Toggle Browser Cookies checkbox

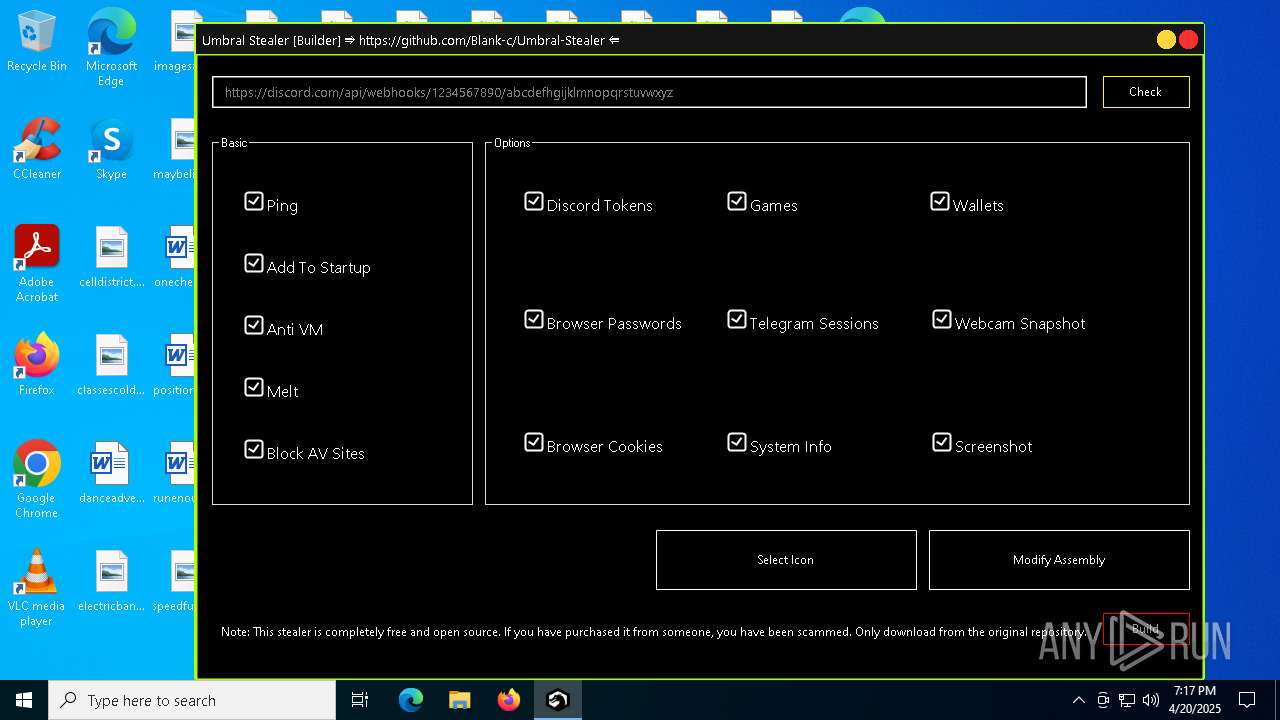(534, 443)
